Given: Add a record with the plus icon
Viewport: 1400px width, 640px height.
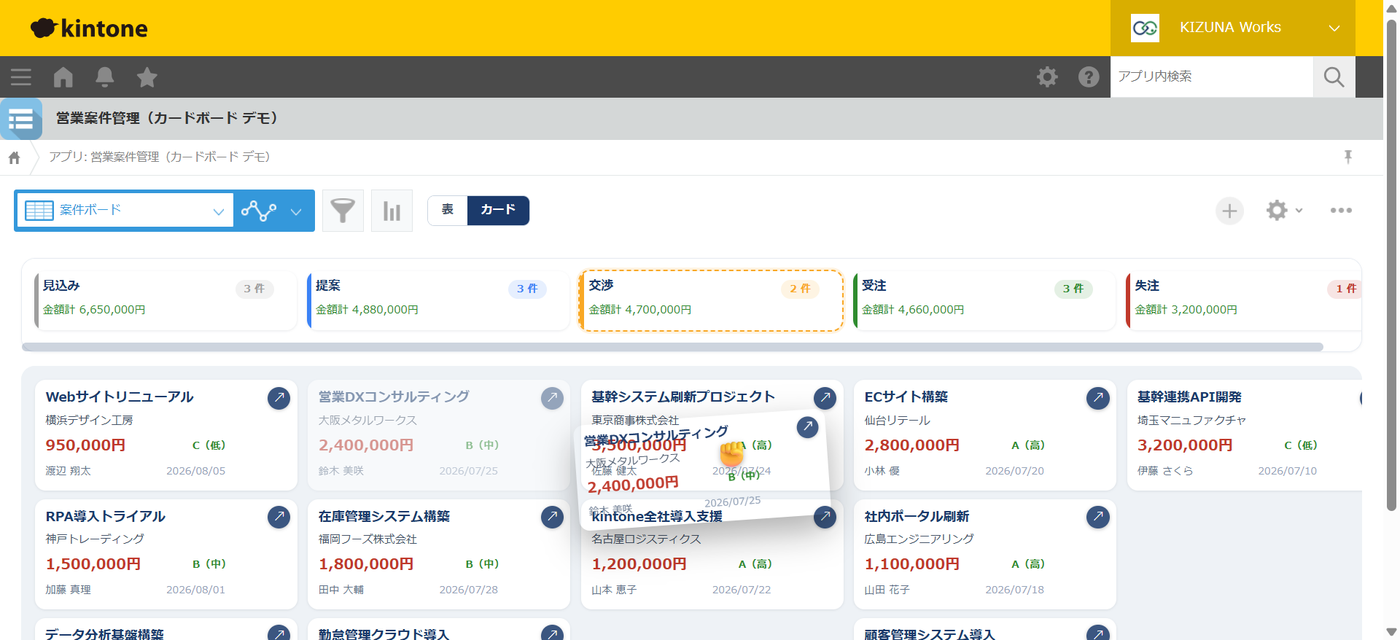Looking at the screenshot, I should (1230, 211).
